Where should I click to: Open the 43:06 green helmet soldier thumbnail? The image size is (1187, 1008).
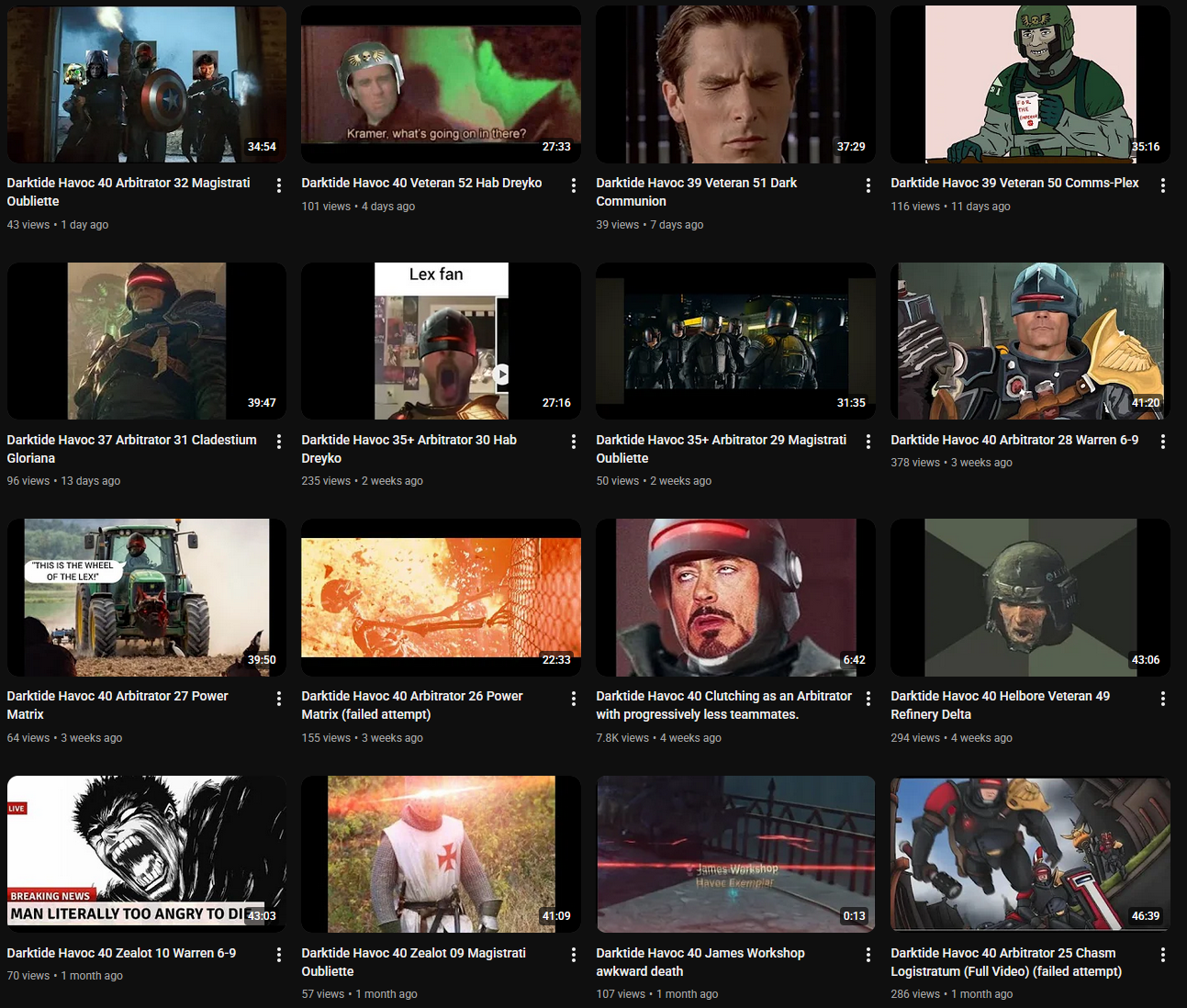point(1031,598)
